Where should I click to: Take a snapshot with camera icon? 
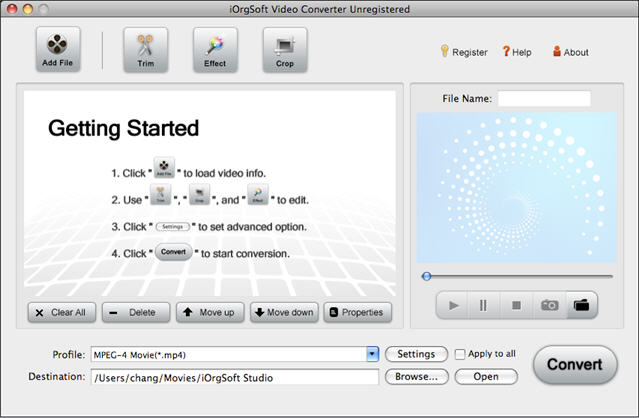pos(549,305)
